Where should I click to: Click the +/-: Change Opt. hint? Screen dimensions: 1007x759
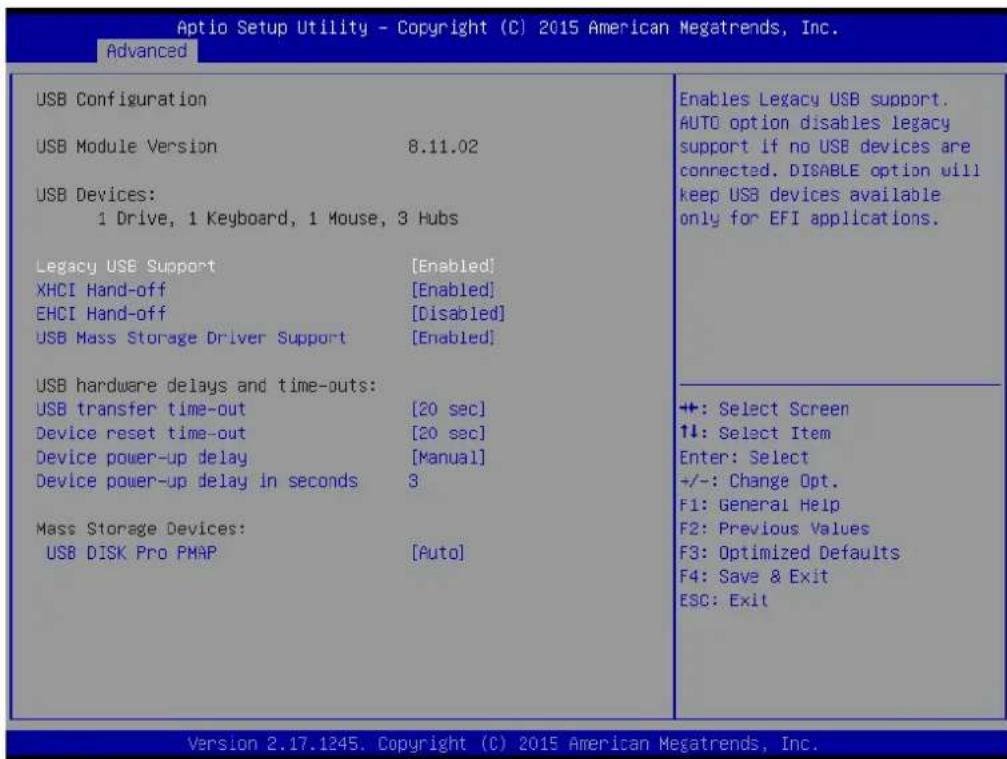(x=759, y=482)
